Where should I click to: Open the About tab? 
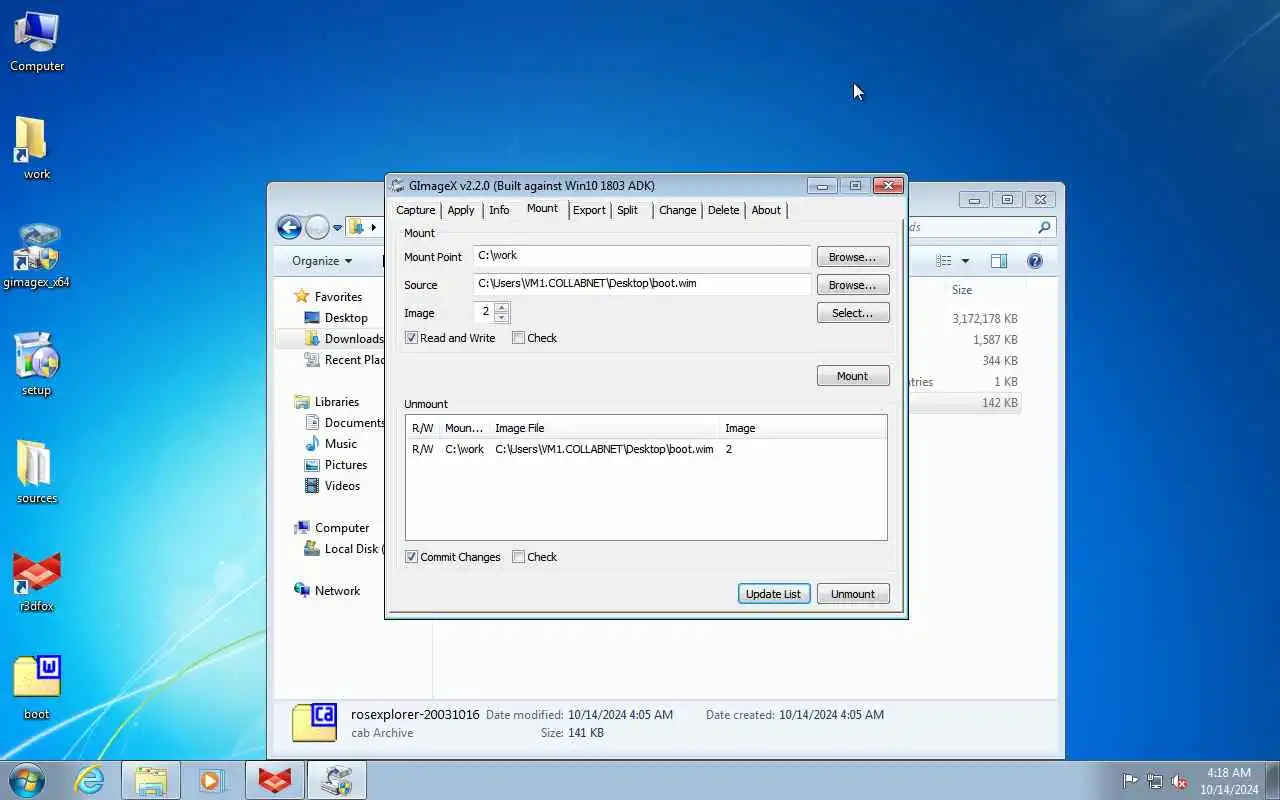pyautogui.click(x=766, y=210)
